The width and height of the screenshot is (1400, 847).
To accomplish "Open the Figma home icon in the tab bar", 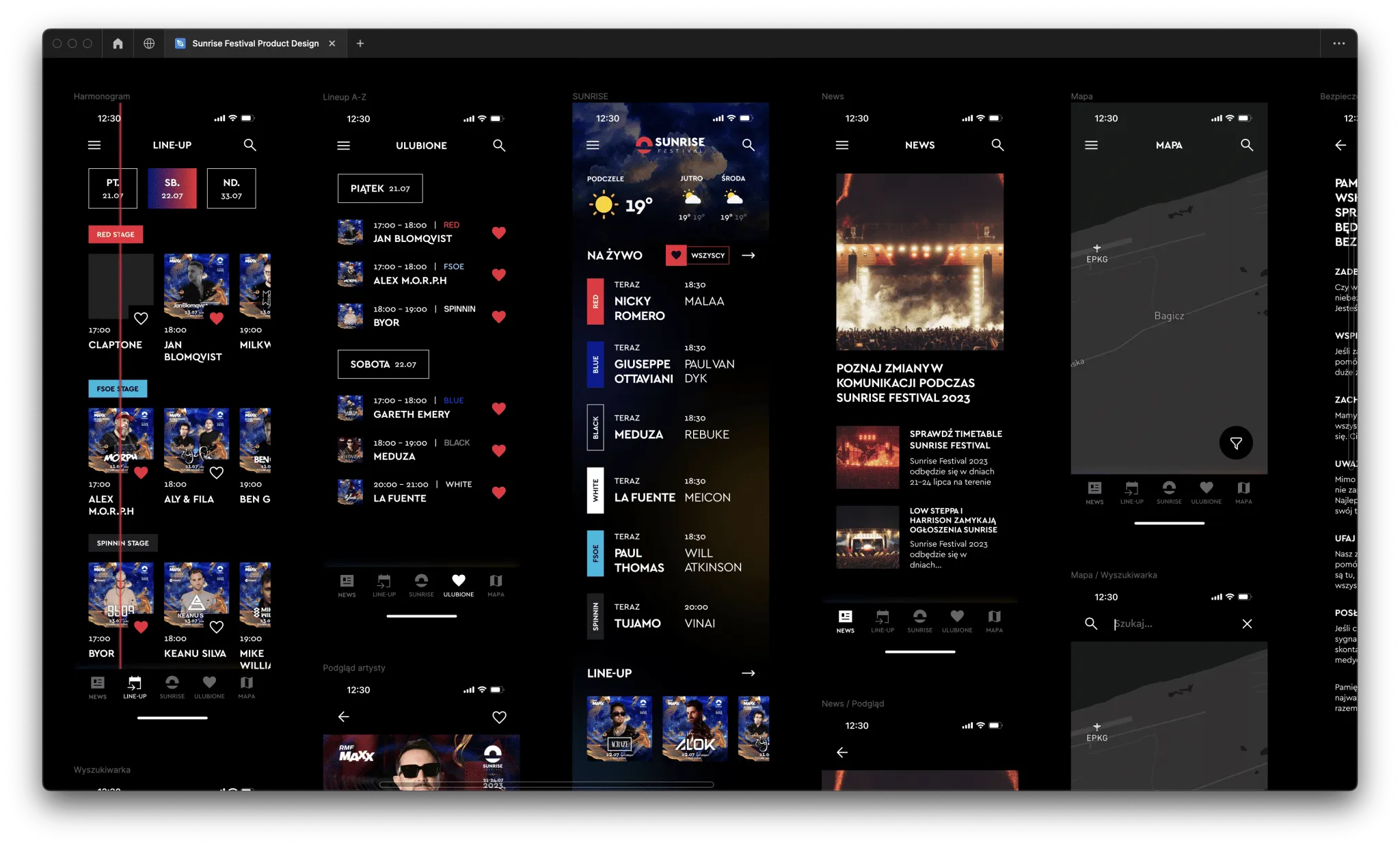I will point(118,43).
